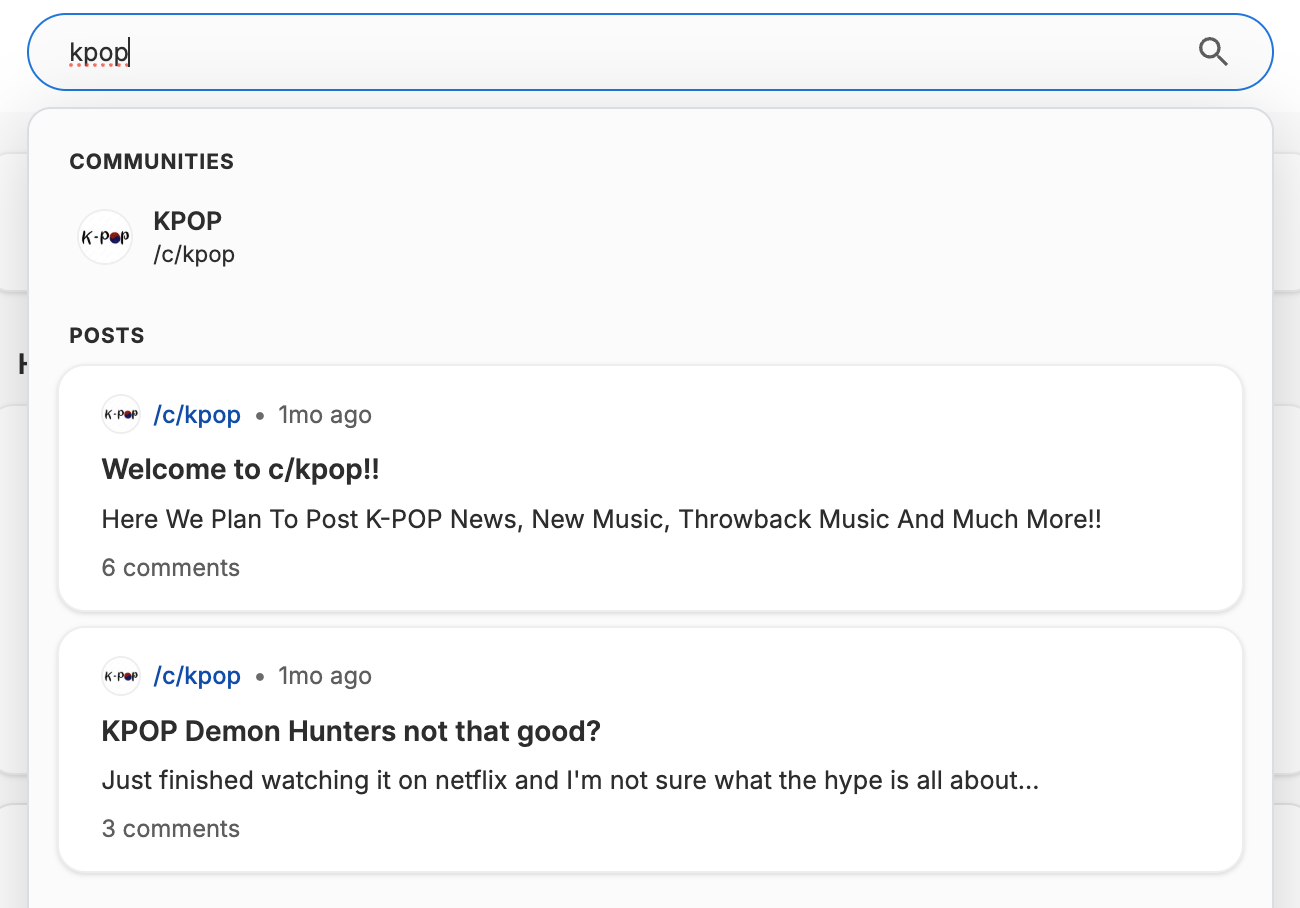Image resolution: width=1300 pixels, height=908 pixels.
Task: Open /c/kpop link on Demon Hunters post
Action: tap(197, 677)
